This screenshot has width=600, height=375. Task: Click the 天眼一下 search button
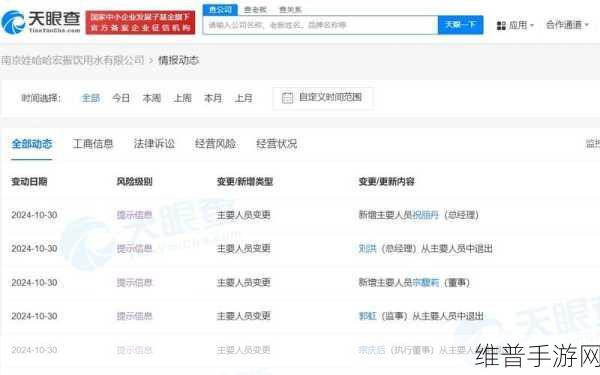pyautogui.click(x=460, y=25)
